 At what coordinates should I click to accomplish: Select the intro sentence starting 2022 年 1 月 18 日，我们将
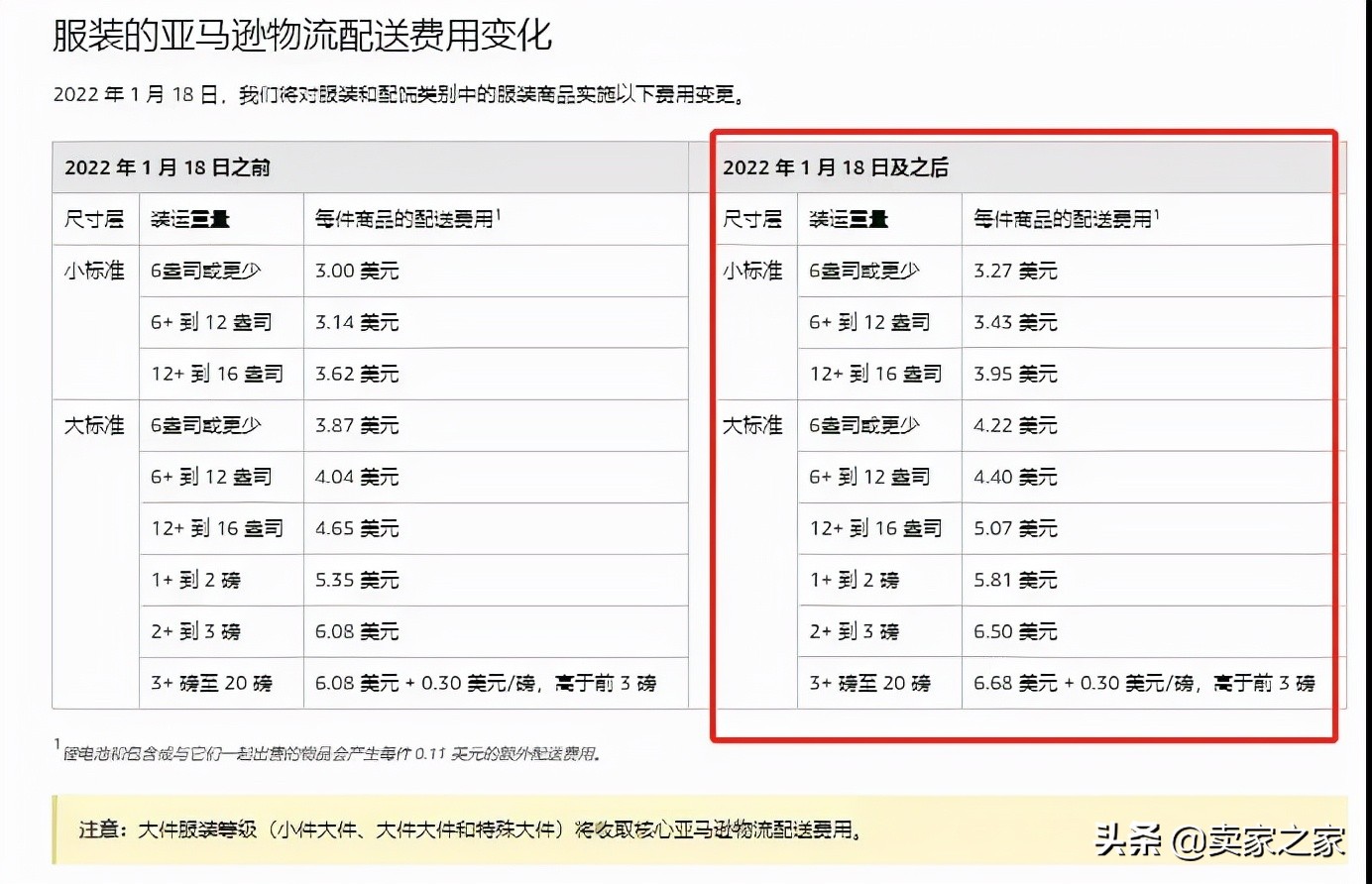click(400, 95)
